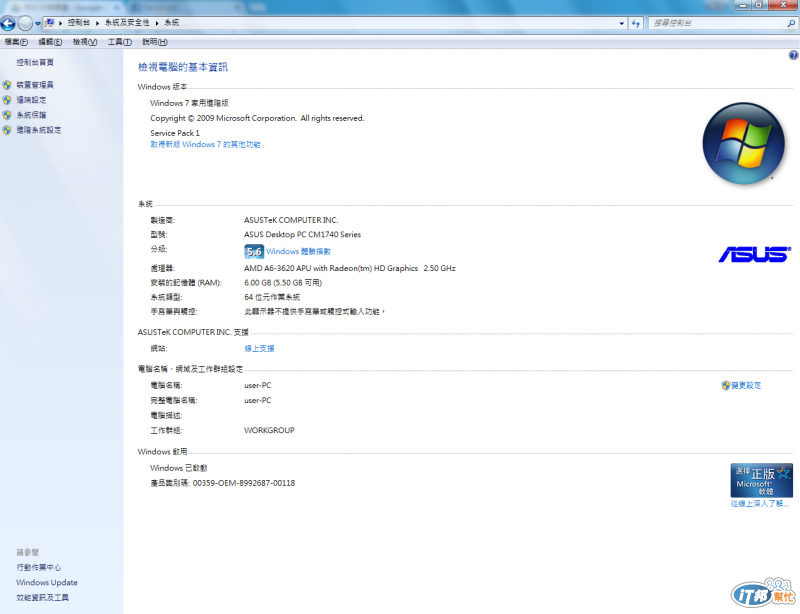Minimize the window
This screenshot has height=614, width=800.
tap(742, 5)
